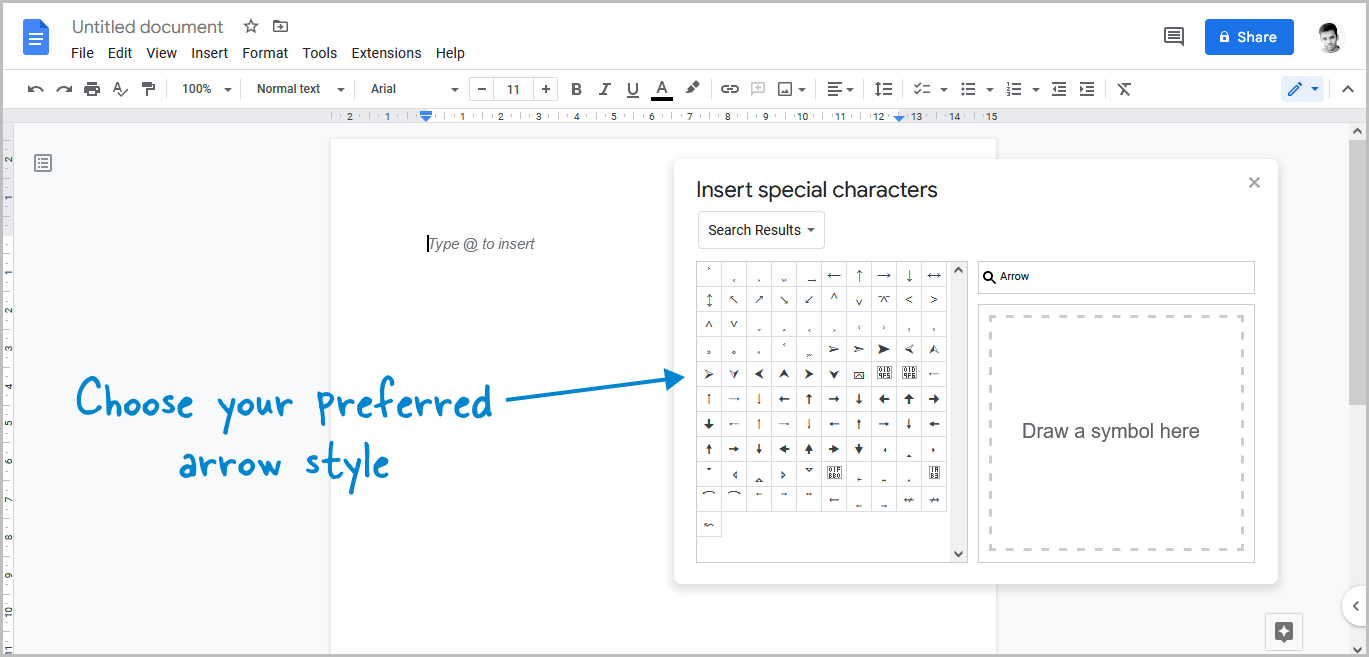Open the Explore panel
Viewport: 1369px width, 657px height.
pos(1283,632)
